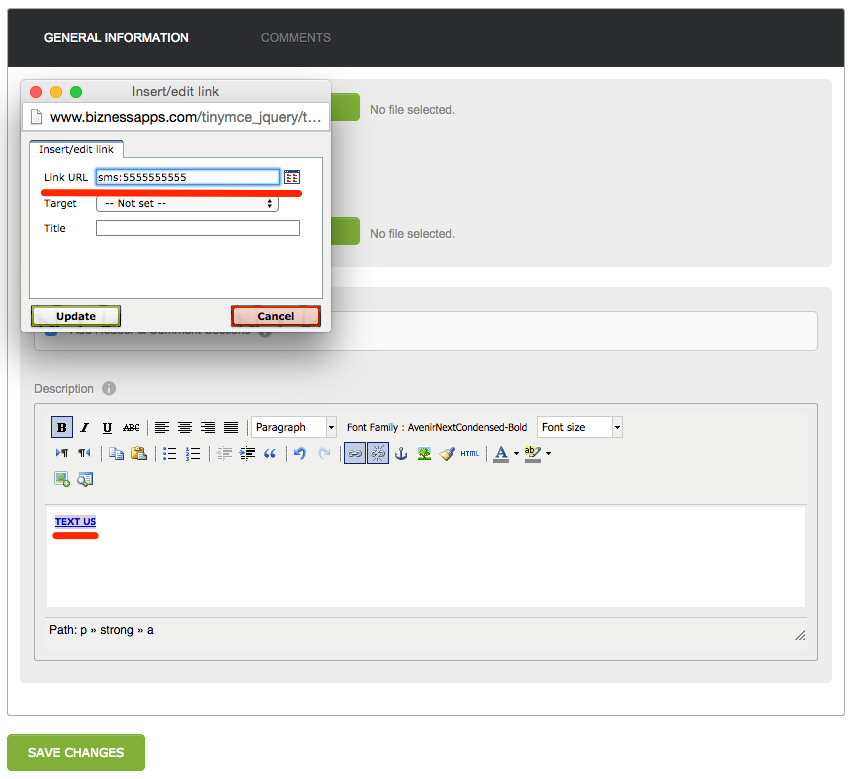Viewport: 852px width, 779px height.
Task: Open the text color picker arrow
Action: (516, 453)
